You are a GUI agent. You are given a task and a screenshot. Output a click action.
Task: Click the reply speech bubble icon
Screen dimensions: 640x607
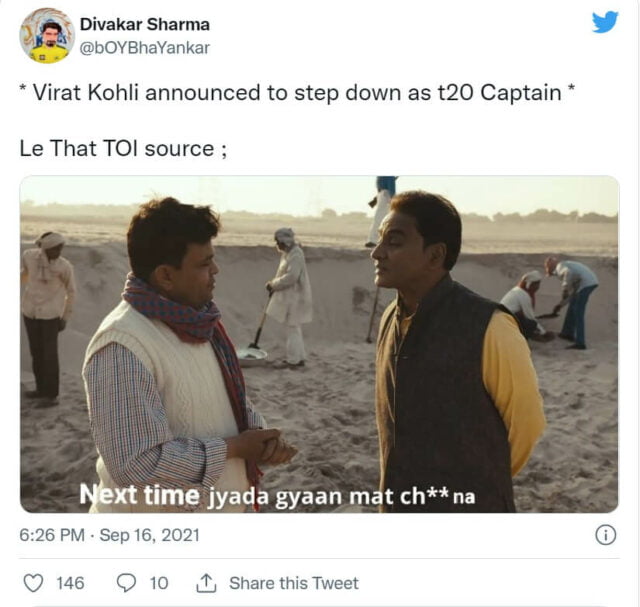pyautogui.click(x=126, y=583)
